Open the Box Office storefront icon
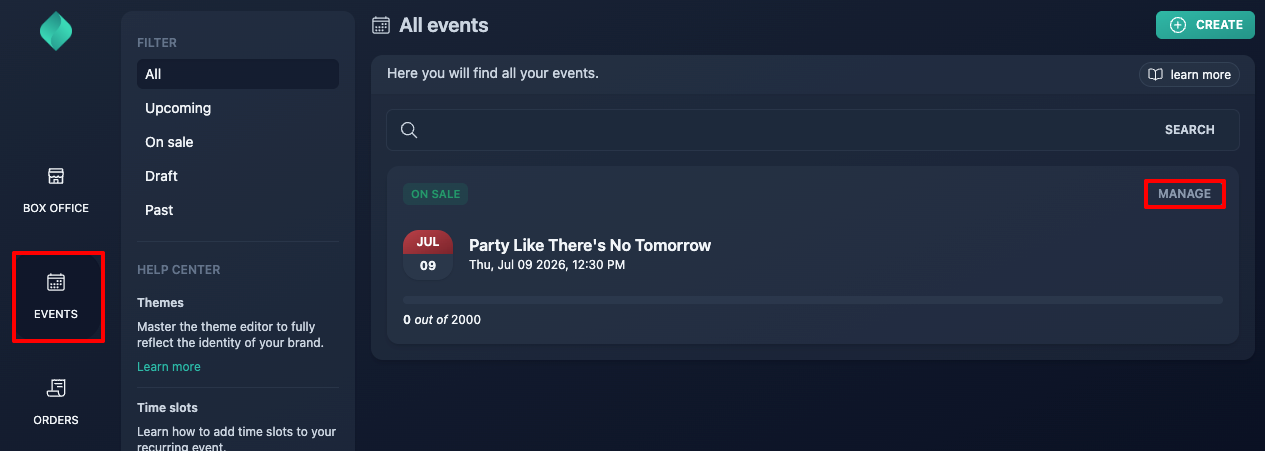 pos(56,176)
